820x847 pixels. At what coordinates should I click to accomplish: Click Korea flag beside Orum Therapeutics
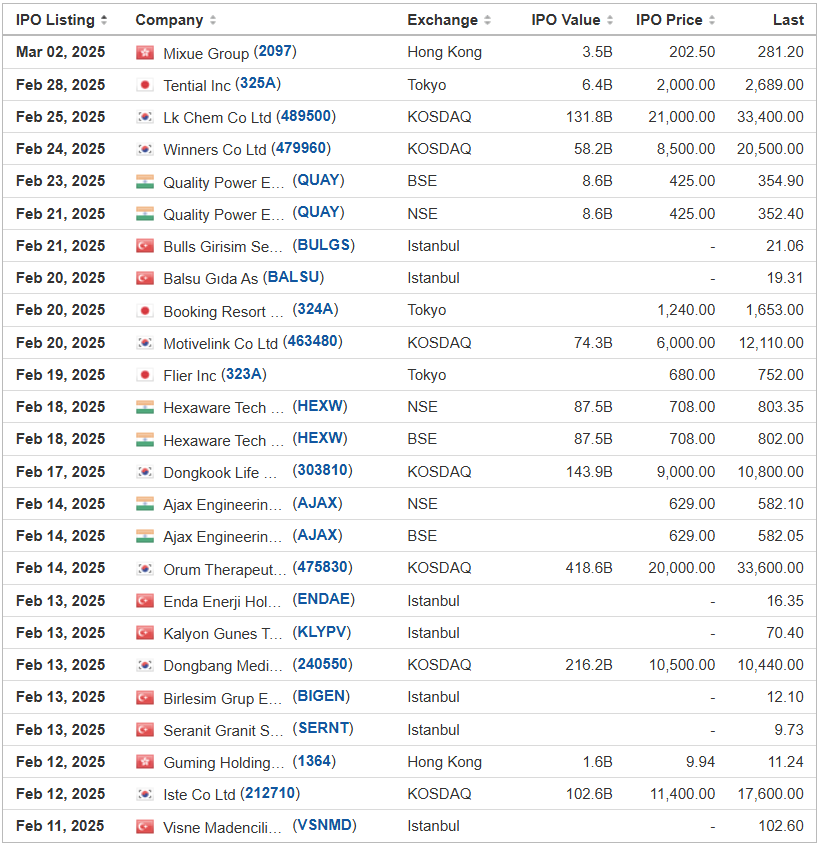pos(145,568)
